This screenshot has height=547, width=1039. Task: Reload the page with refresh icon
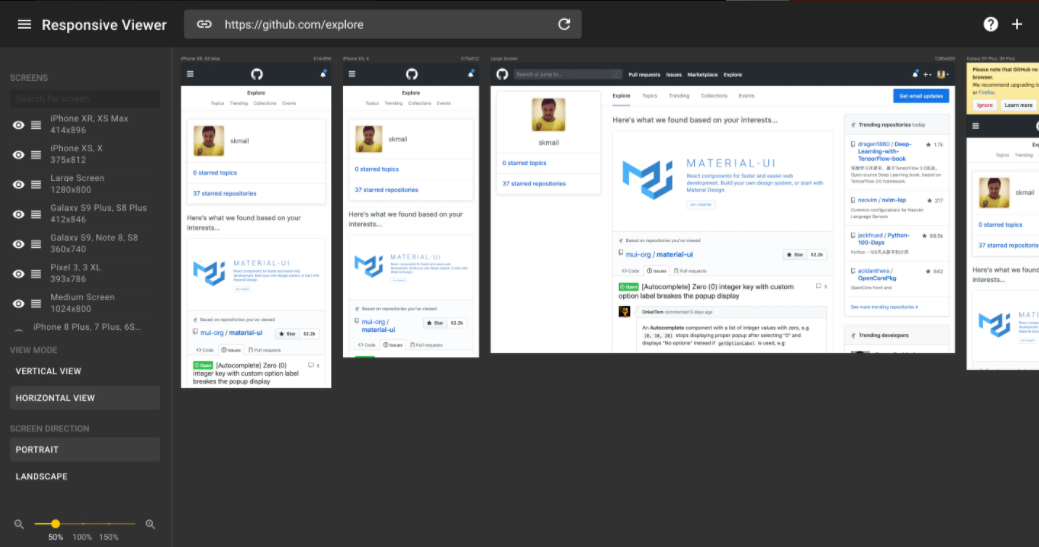(564, 25)
